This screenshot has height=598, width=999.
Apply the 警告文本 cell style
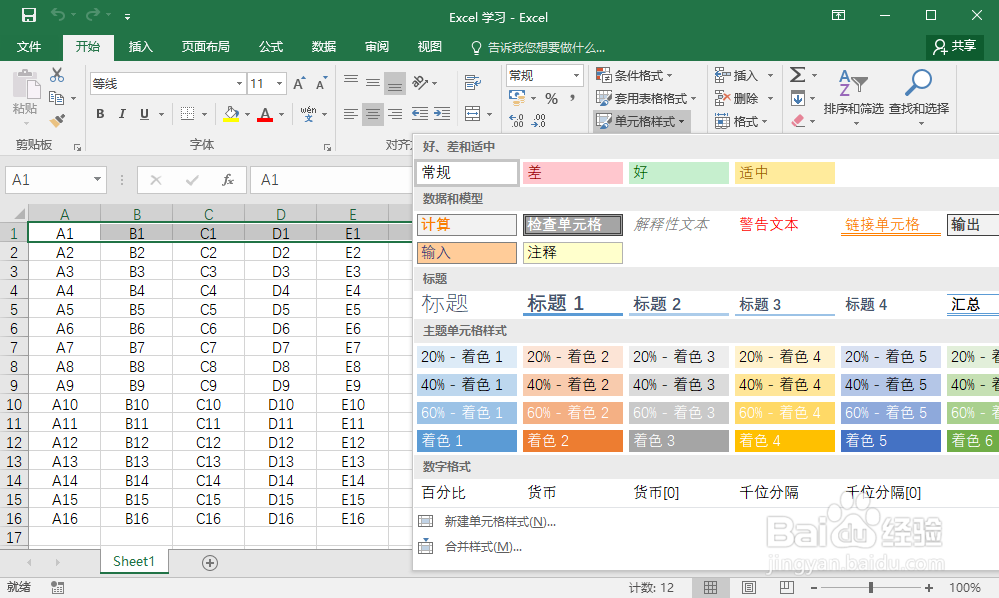coord(768,224)
